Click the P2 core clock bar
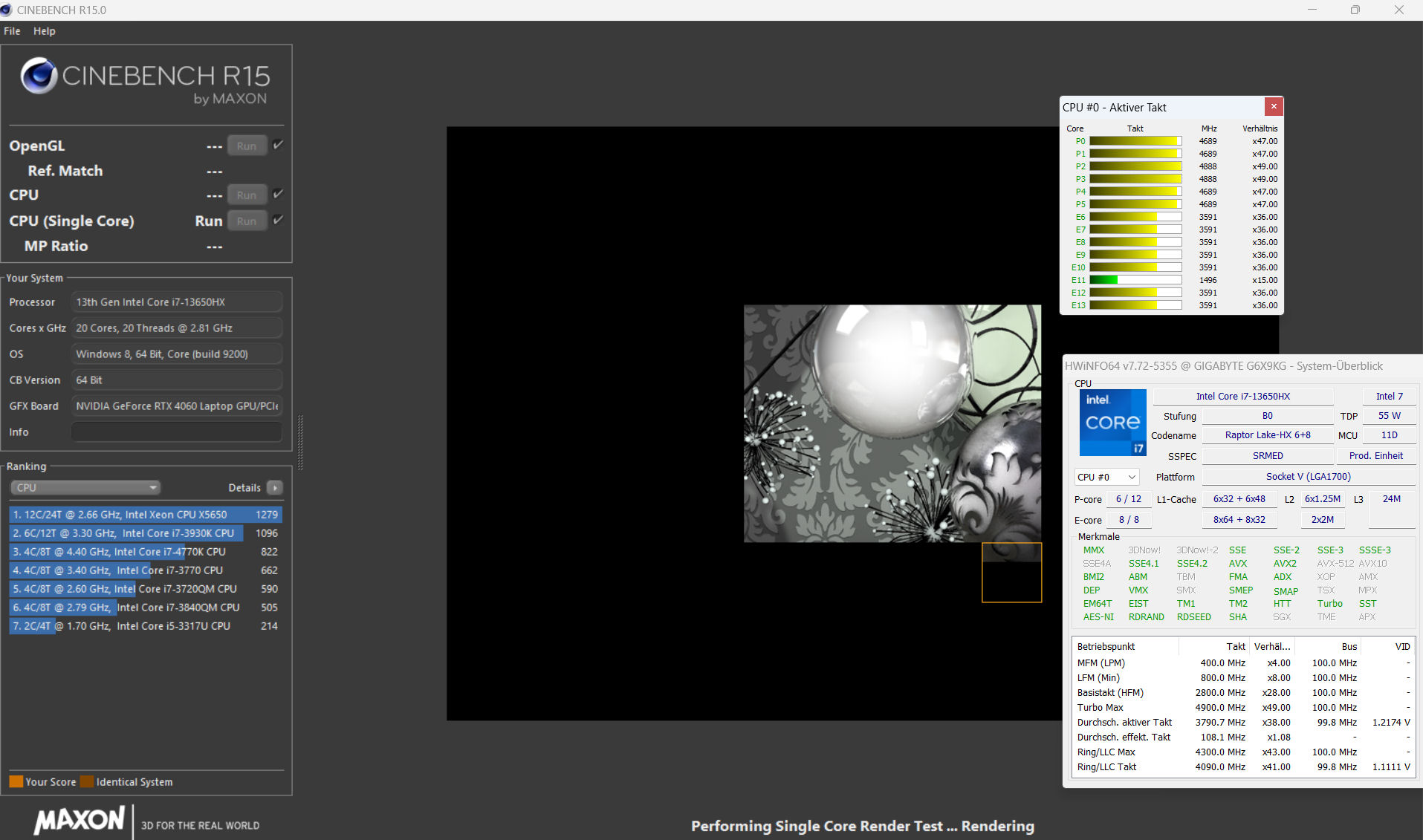 (x=1135, y=166)
